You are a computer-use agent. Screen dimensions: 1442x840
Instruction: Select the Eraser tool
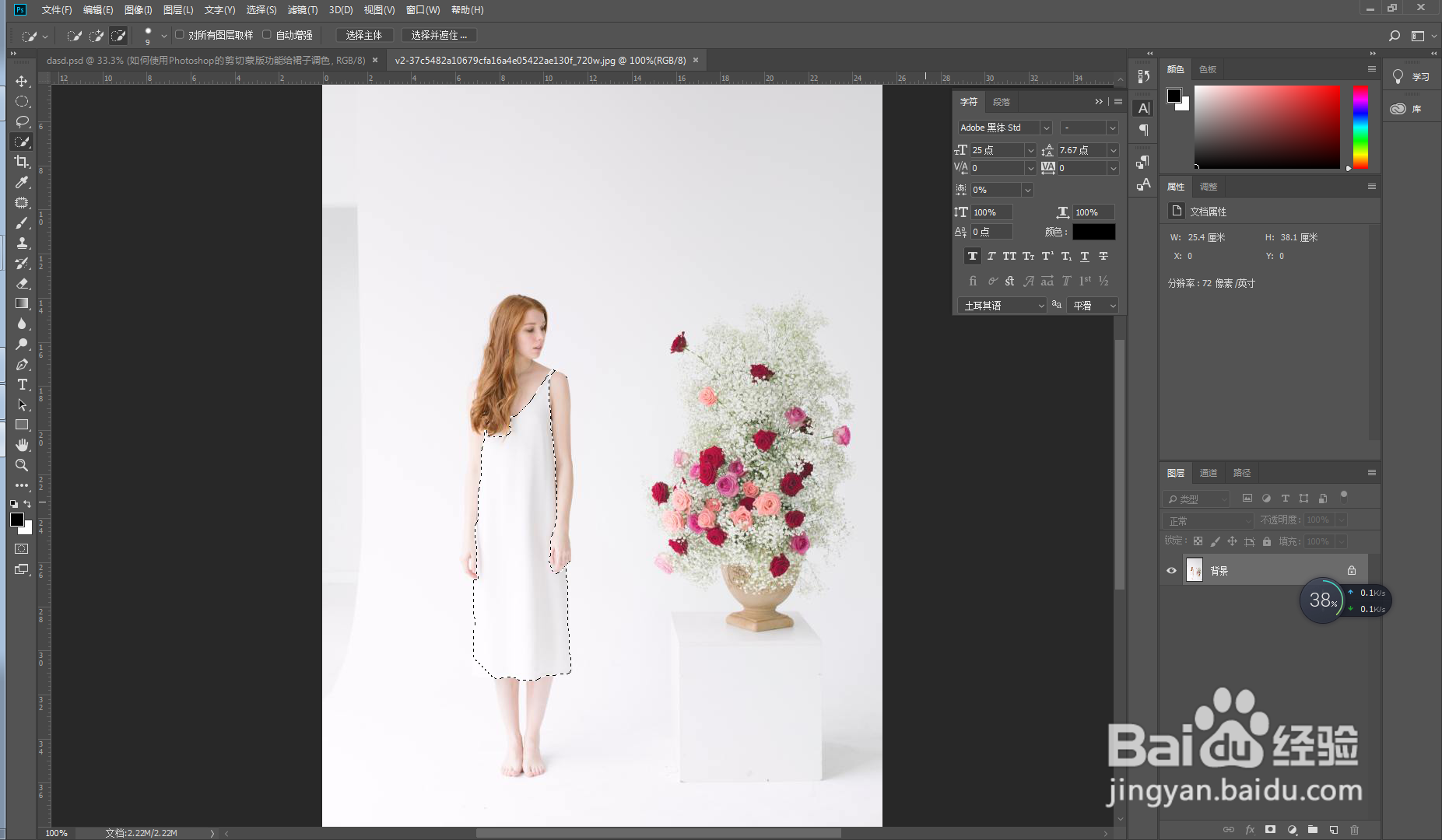click(x=22, y=284)
